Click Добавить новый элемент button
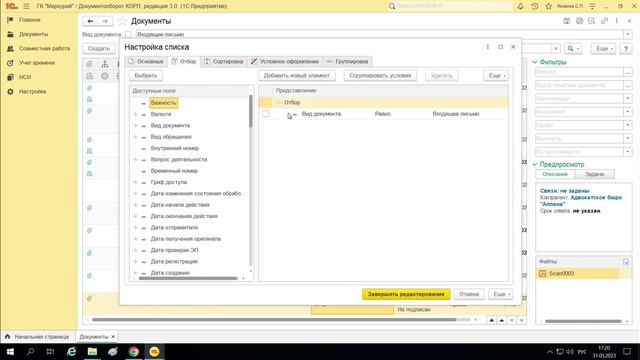The image size is (640, 360). (297, 76)
